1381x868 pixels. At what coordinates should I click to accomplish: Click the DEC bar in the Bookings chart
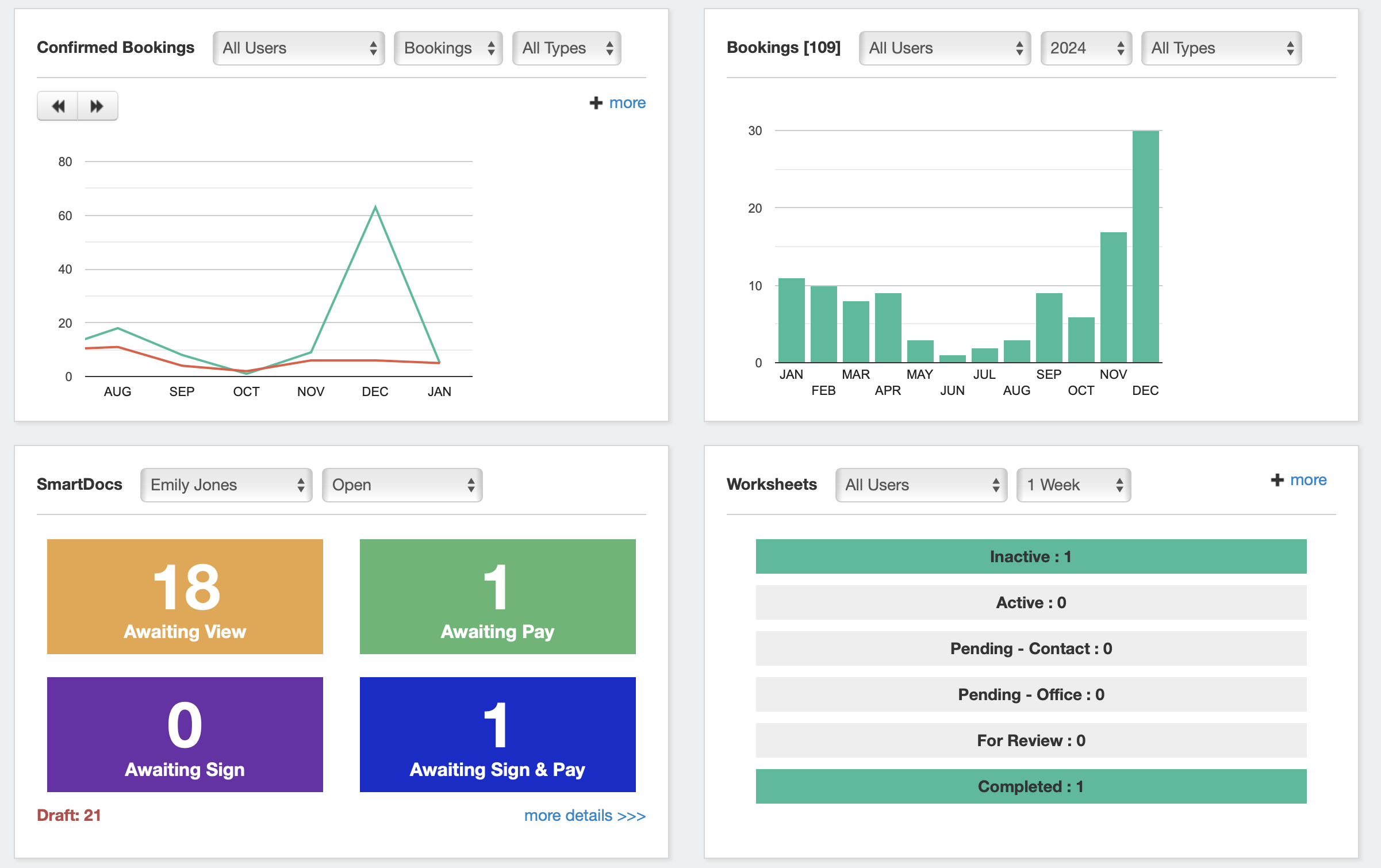click(x=1145, y=247)
